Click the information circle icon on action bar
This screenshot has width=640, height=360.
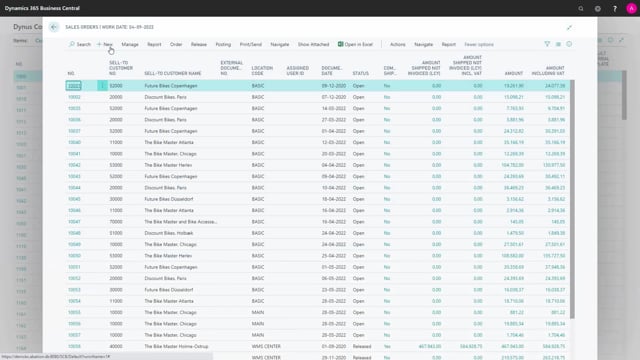(x=569, y=44)
